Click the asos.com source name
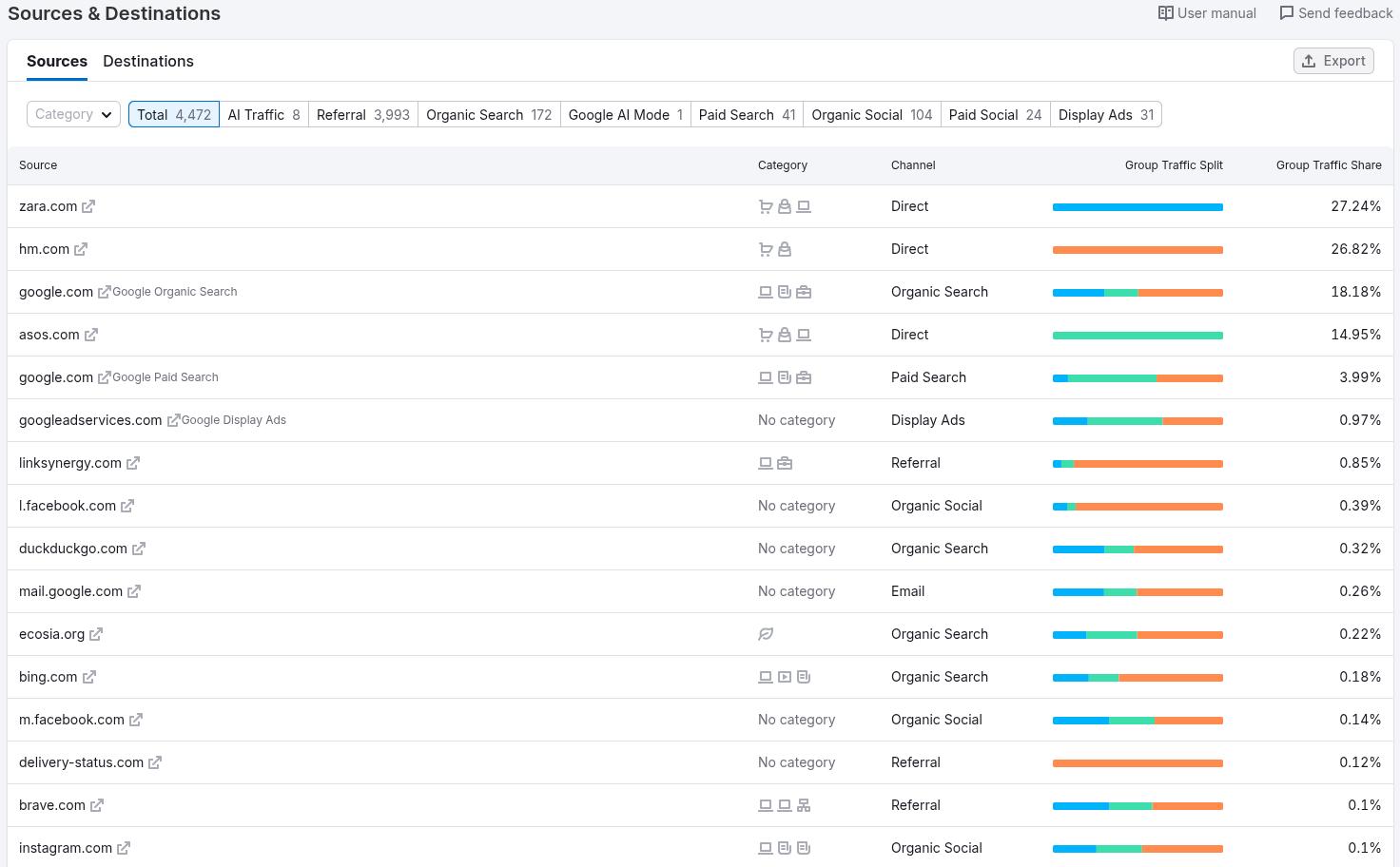 coord(49,335)
